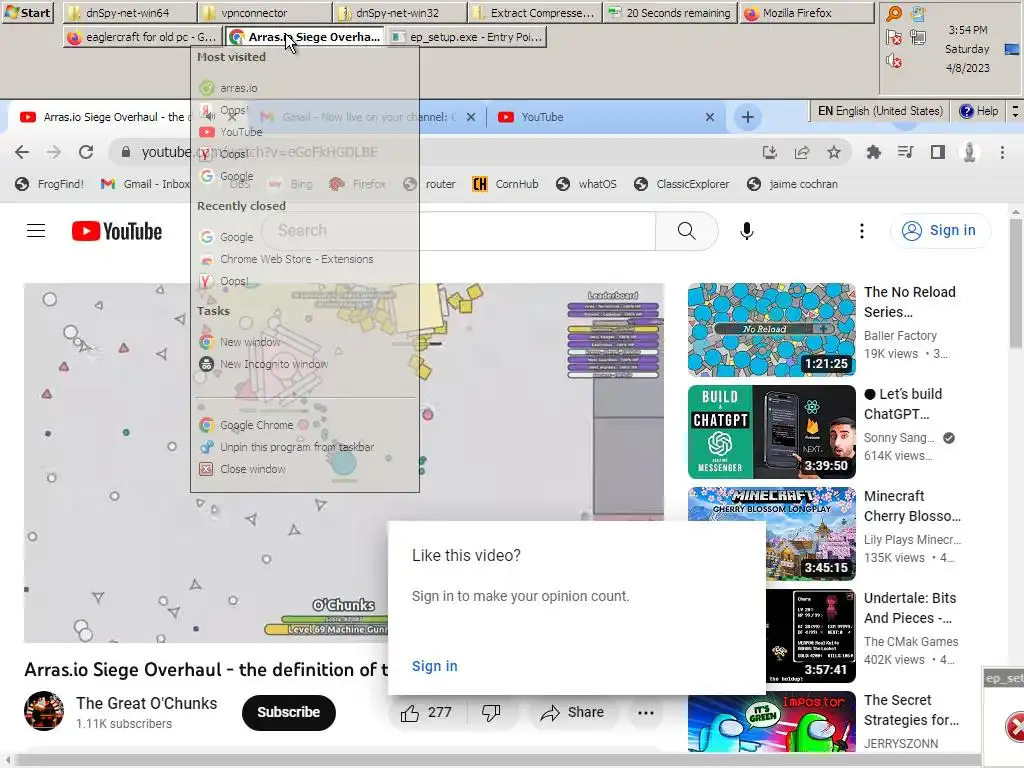Select arras.io in Most visited
1024x768 pixels.
[305, 88]
